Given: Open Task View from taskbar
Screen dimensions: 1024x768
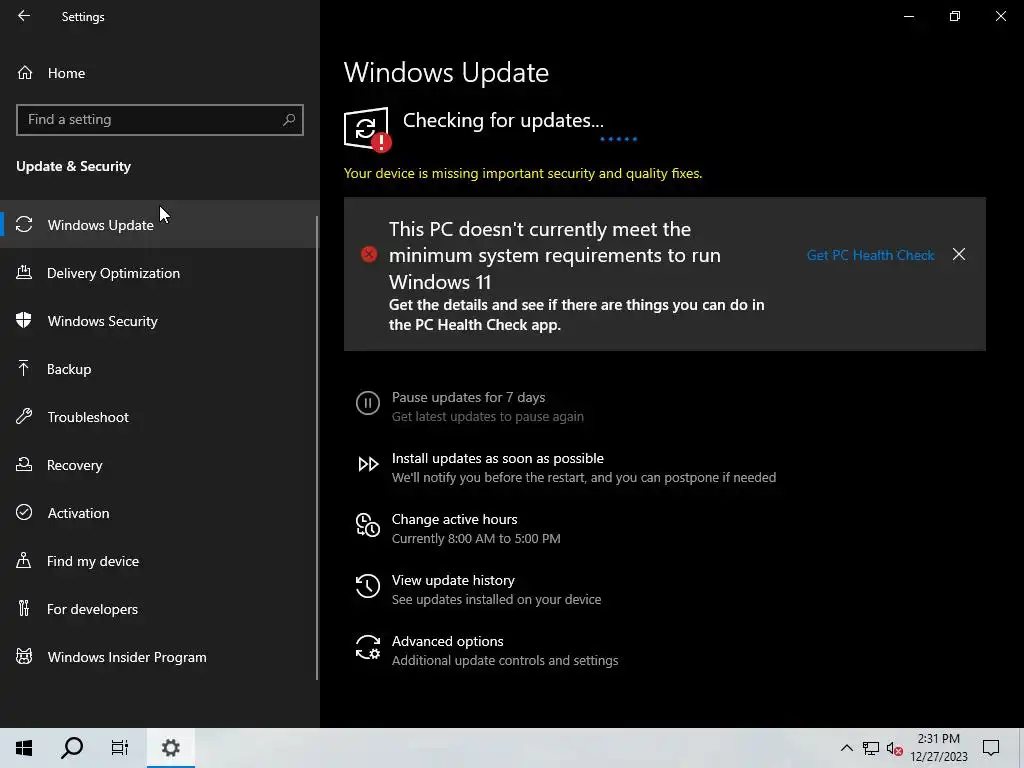Looking at the screenshot, I should point(120,748).
